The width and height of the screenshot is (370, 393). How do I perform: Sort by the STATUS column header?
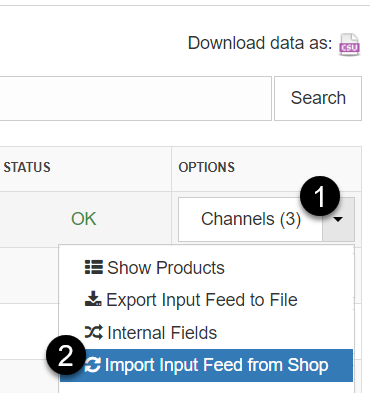point(27,167)
